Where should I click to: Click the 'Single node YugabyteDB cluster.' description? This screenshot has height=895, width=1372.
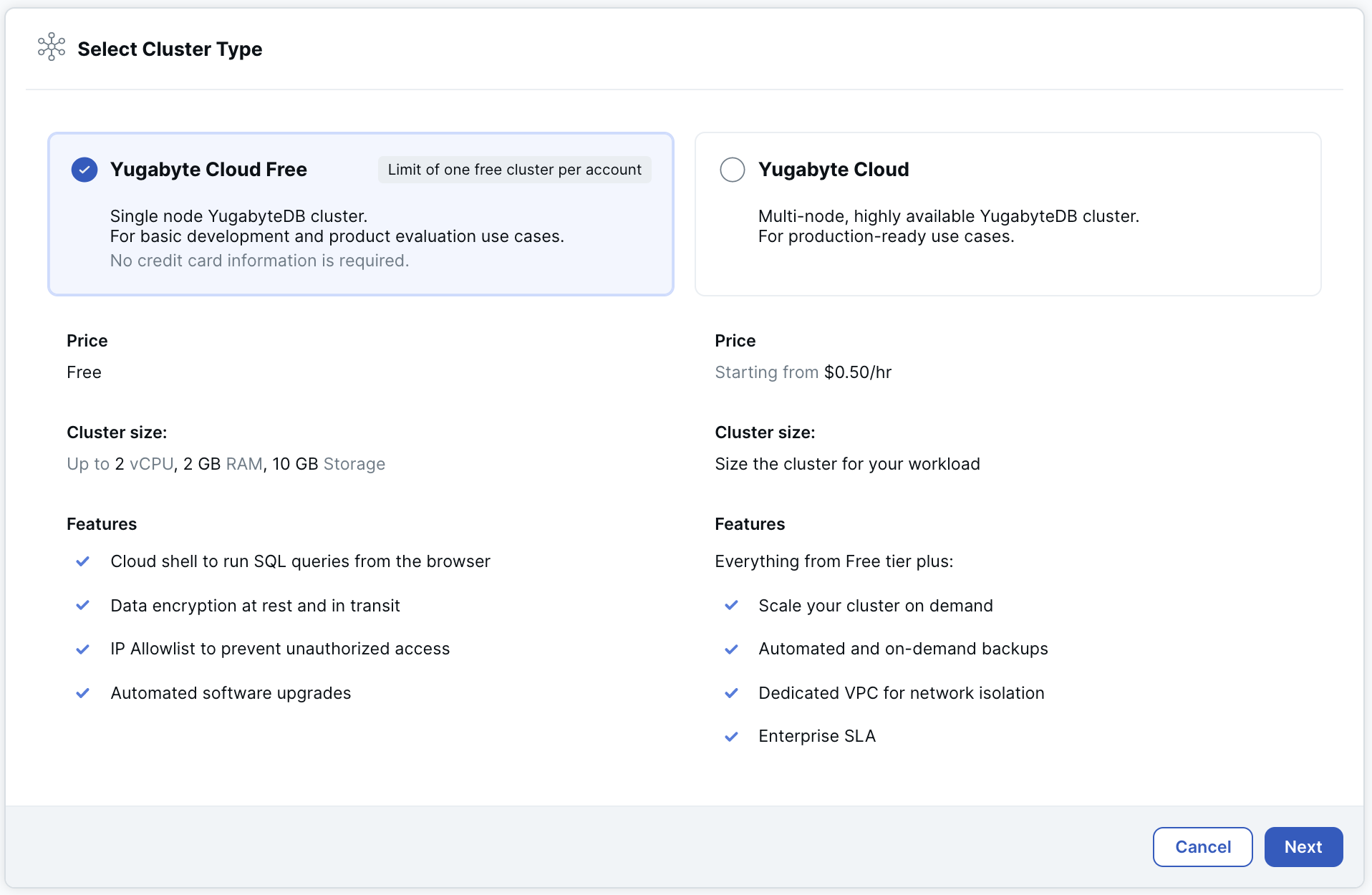coord(238,216)
